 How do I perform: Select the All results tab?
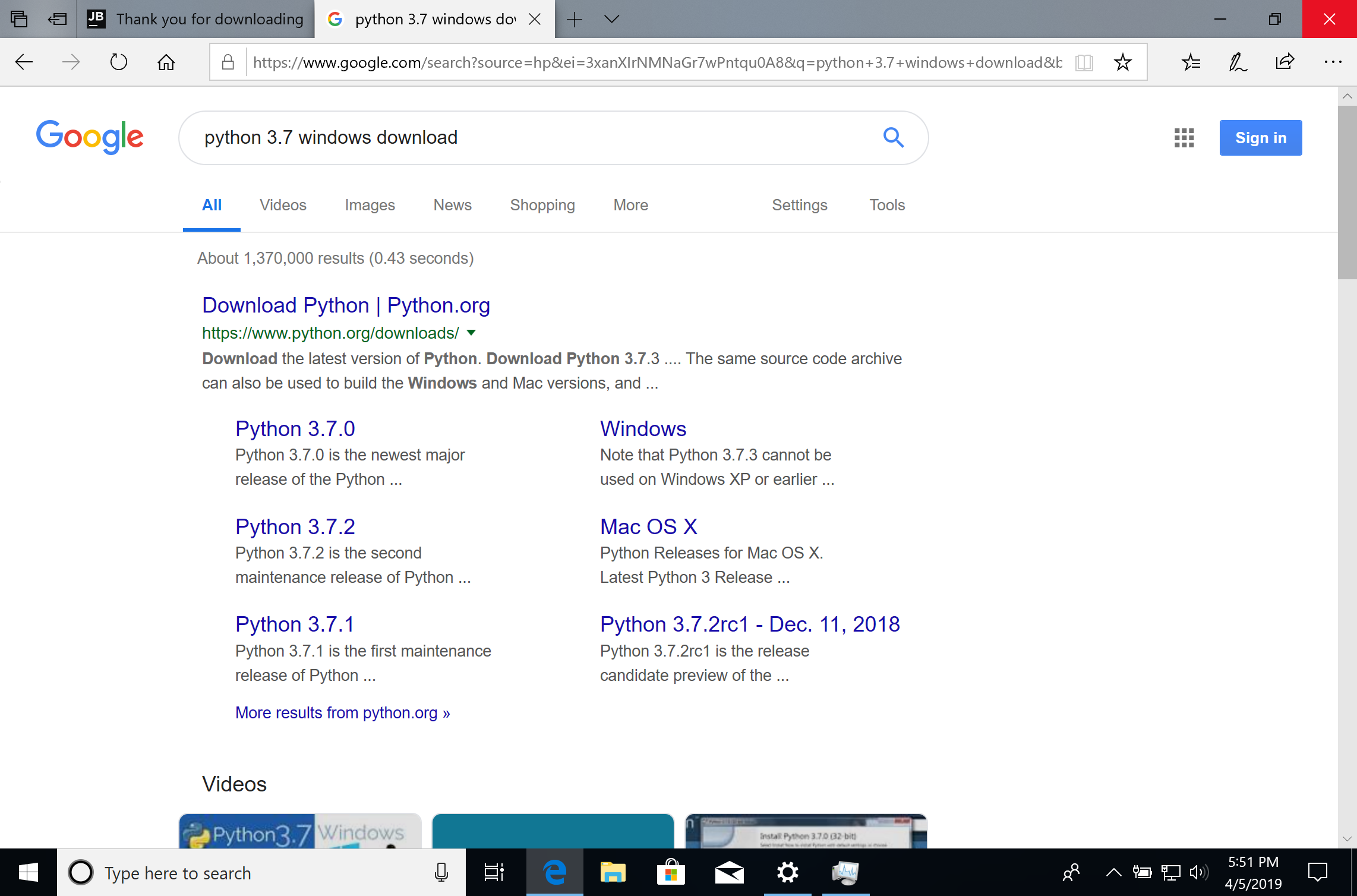(x=212, y=205)
